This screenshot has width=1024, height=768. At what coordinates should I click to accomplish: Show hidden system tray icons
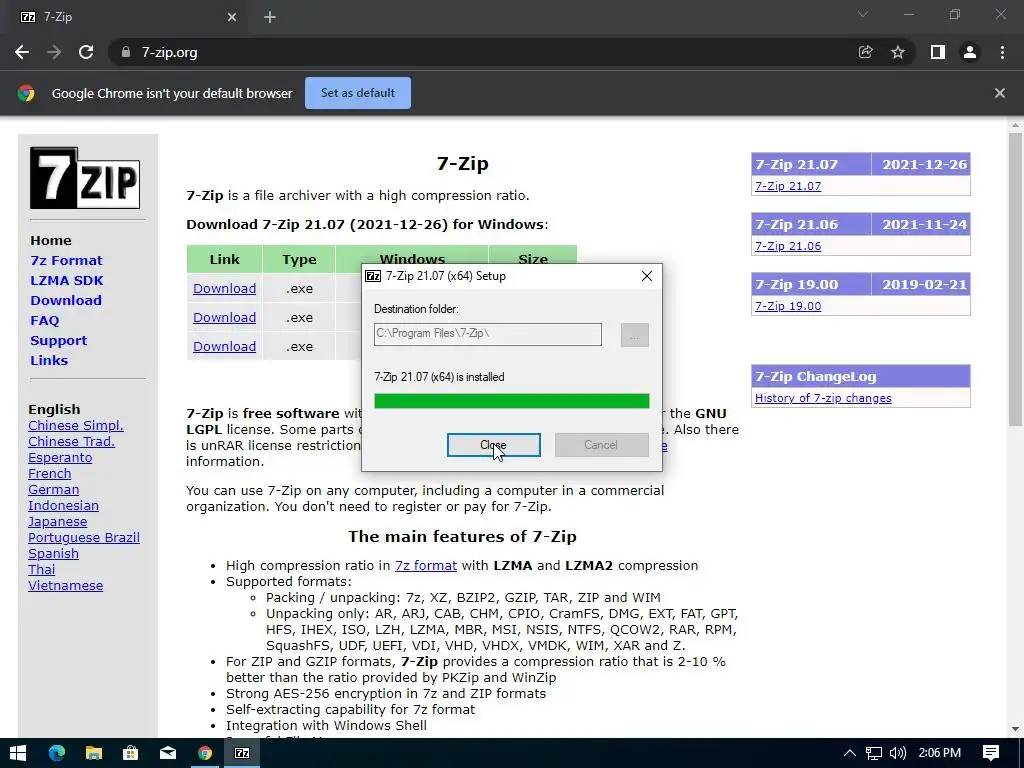coord(850,753)
